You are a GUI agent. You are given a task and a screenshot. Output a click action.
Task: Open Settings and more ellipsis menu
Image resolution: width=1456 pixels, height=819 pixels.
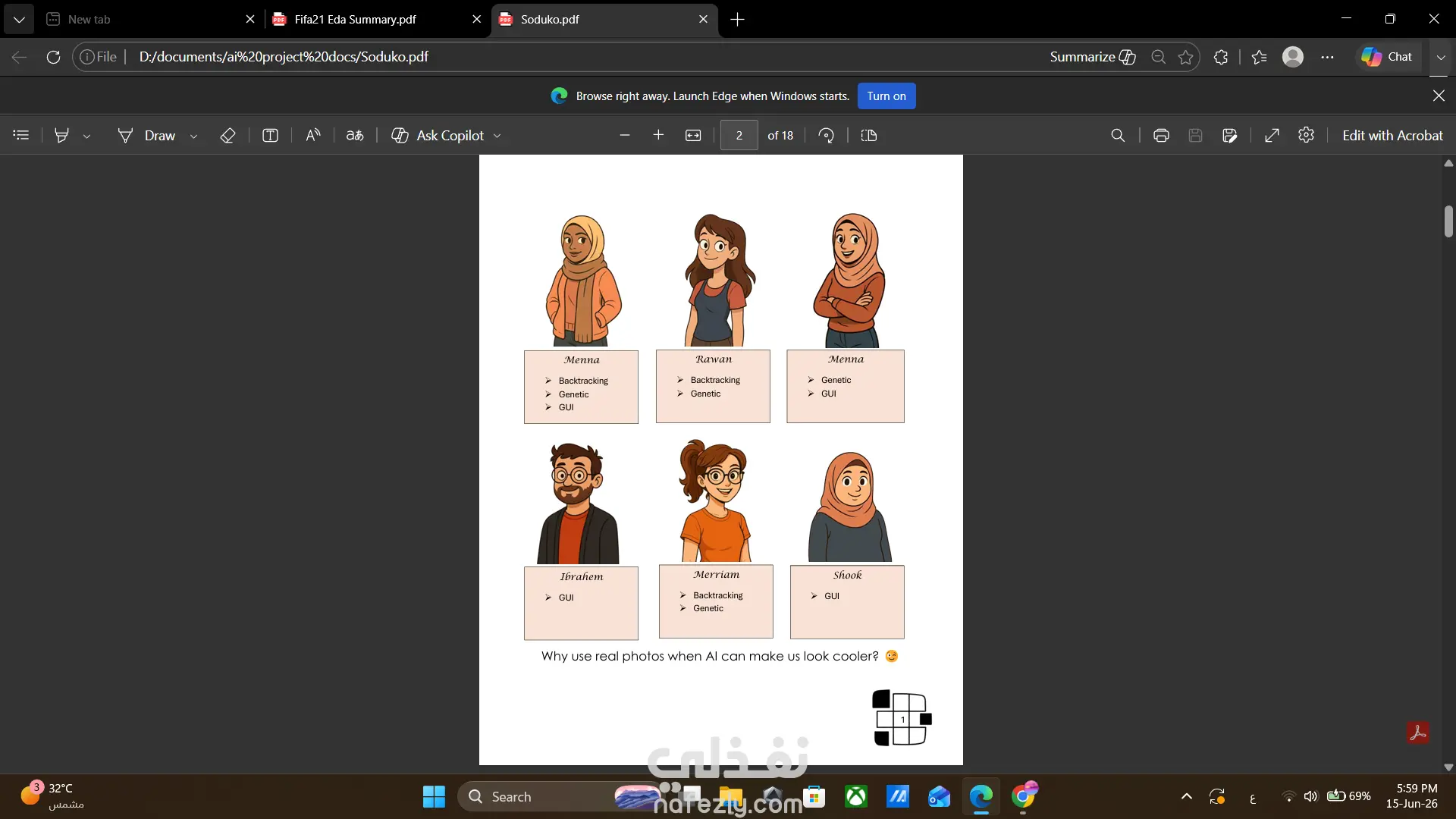(x=1327, y=57)
